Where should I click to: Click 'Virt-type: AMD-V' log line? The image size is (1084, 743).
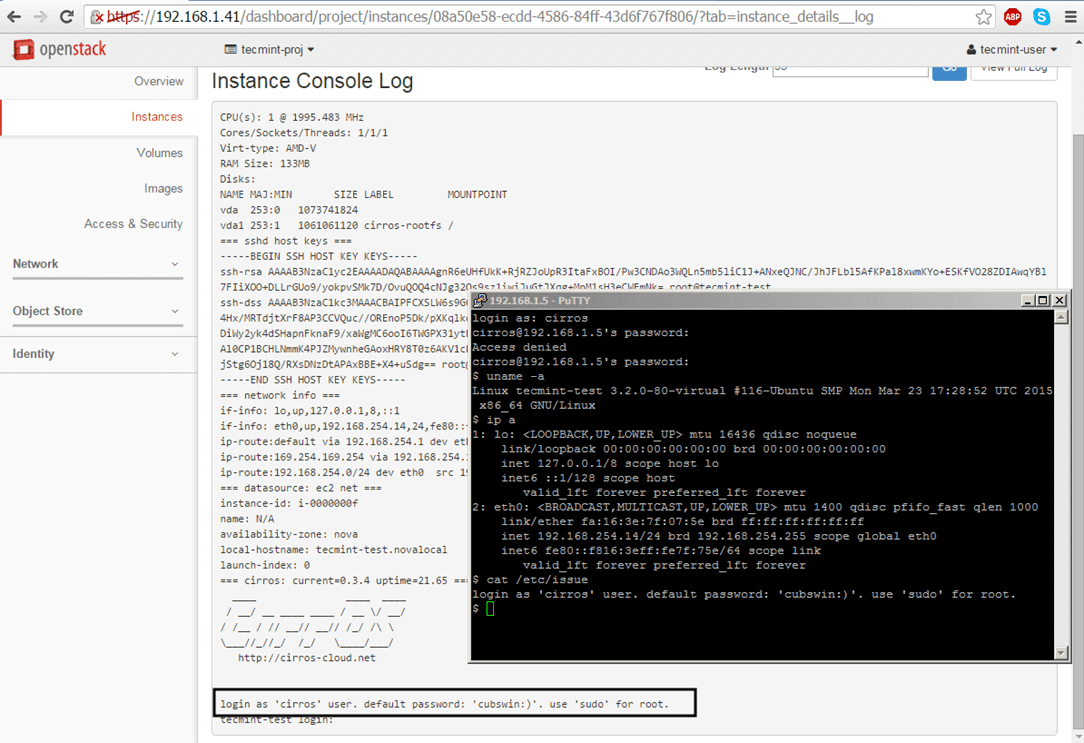coord(268,148)
